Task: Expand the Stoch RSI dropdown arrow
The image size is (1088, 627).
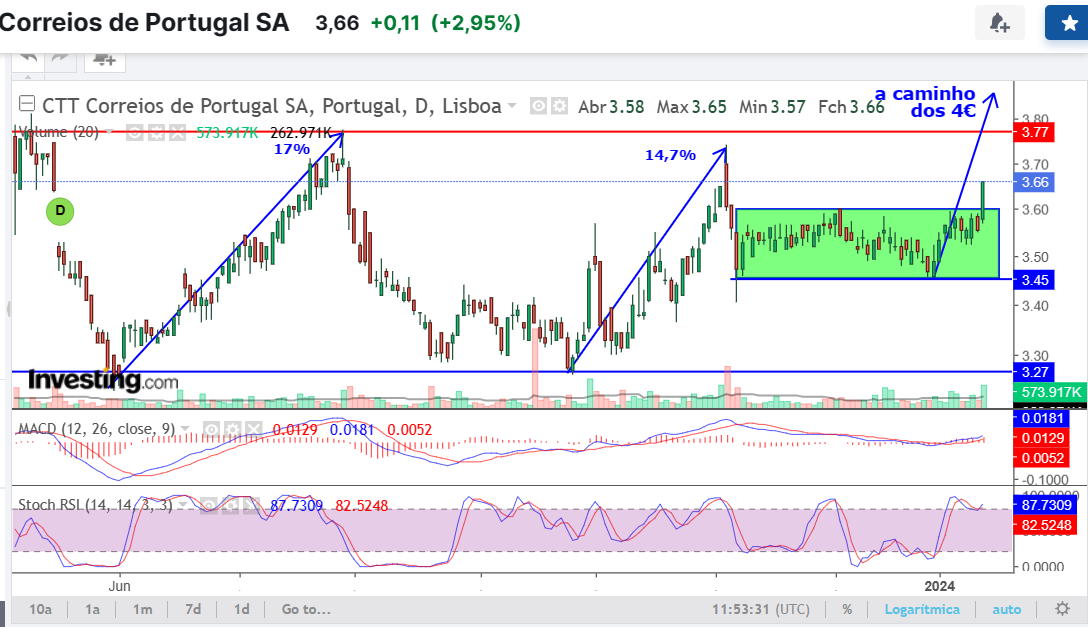Action: click(182, 505)
